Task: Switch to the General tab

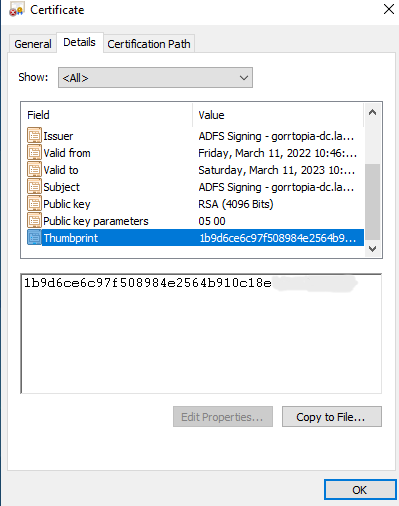Action: point(33,44)
